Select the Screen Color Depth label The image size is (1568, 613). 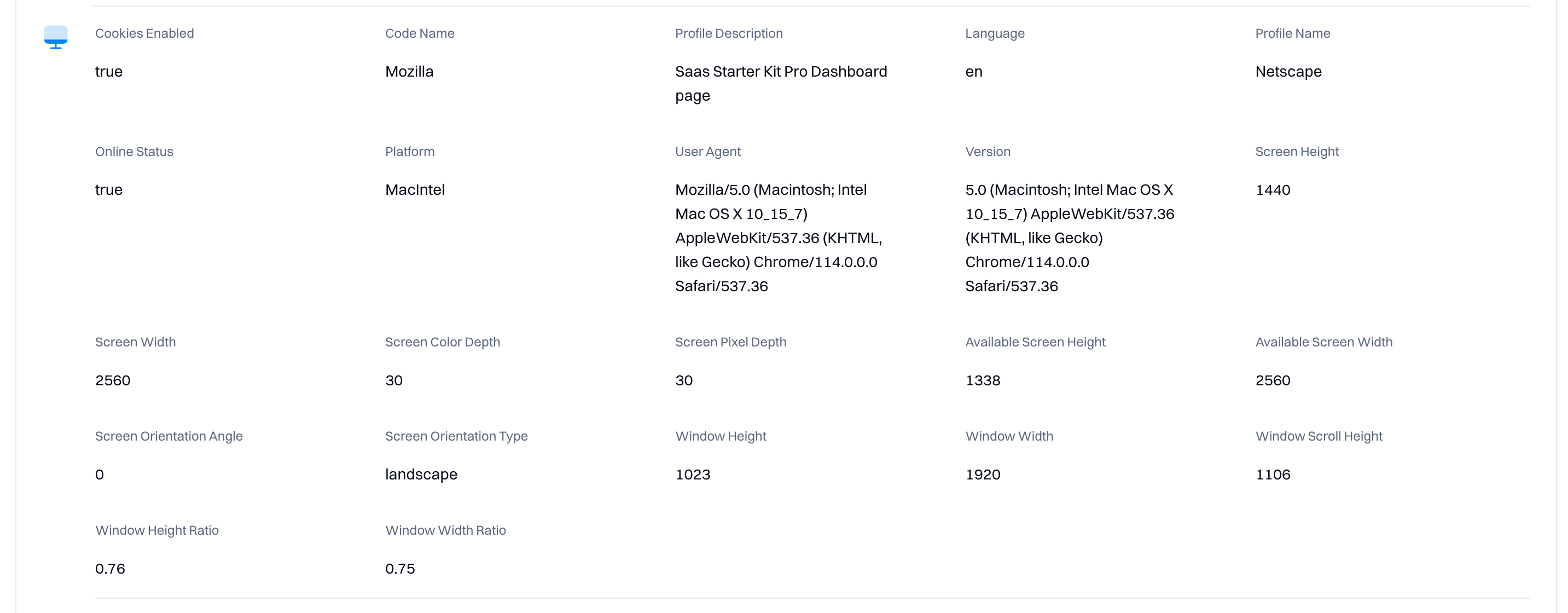point(443,342)
